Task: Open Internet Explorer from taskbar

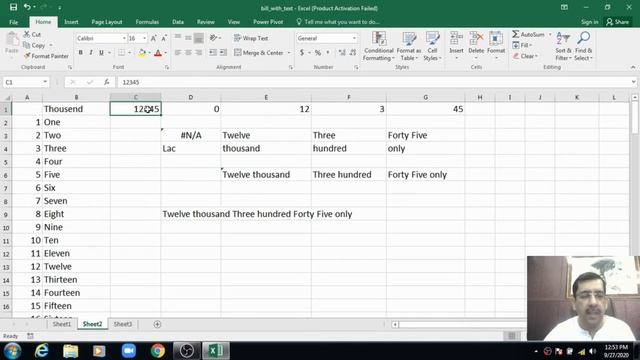Action: point(42,351)
